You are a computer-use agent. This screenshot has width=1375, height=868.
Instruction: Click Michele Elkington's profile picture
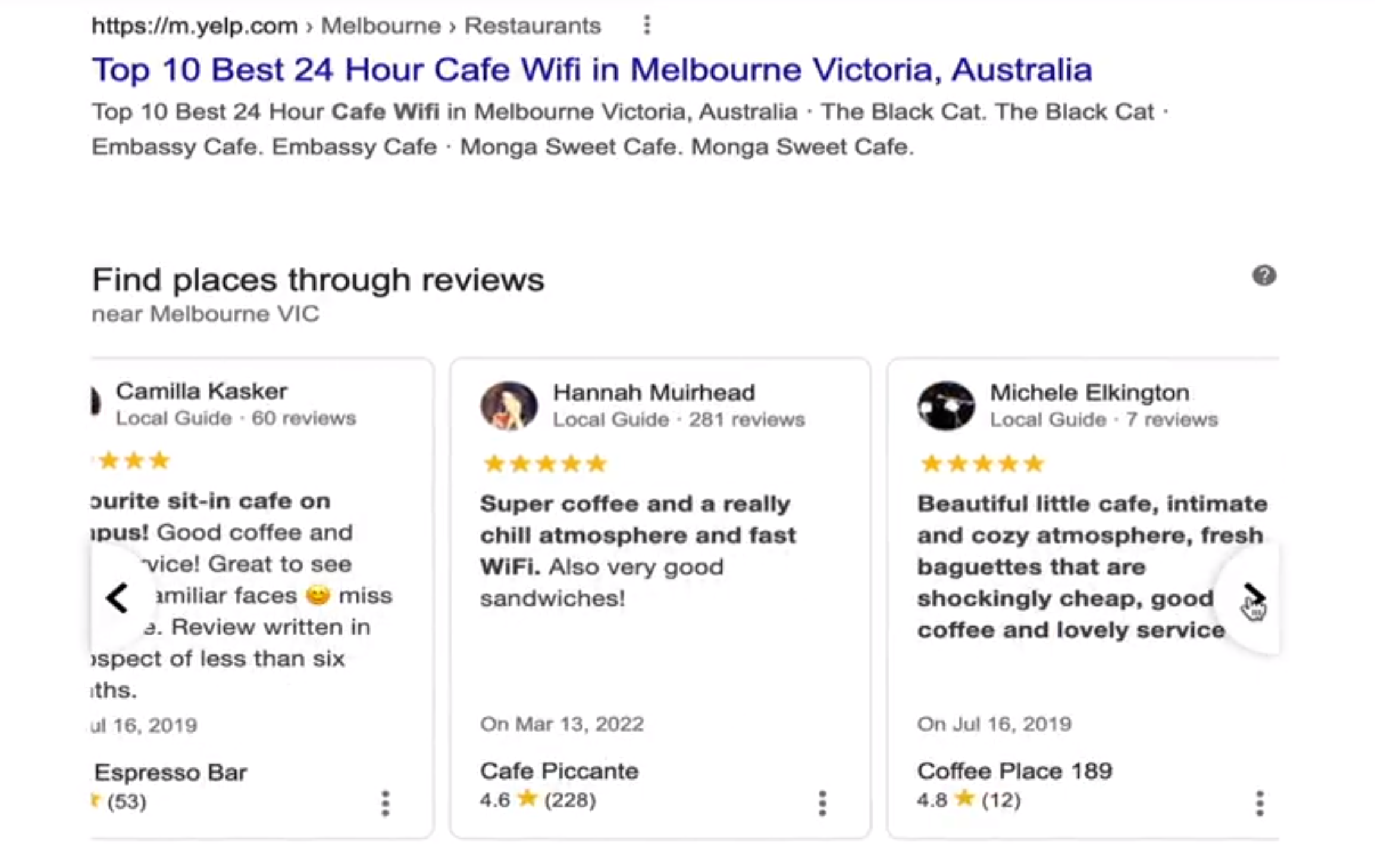click(x=946, y=406)
